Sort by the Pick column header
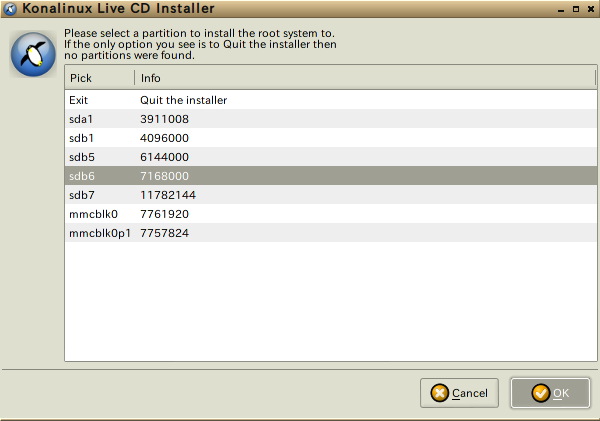The image size is (600, 421). pos(100,78)
